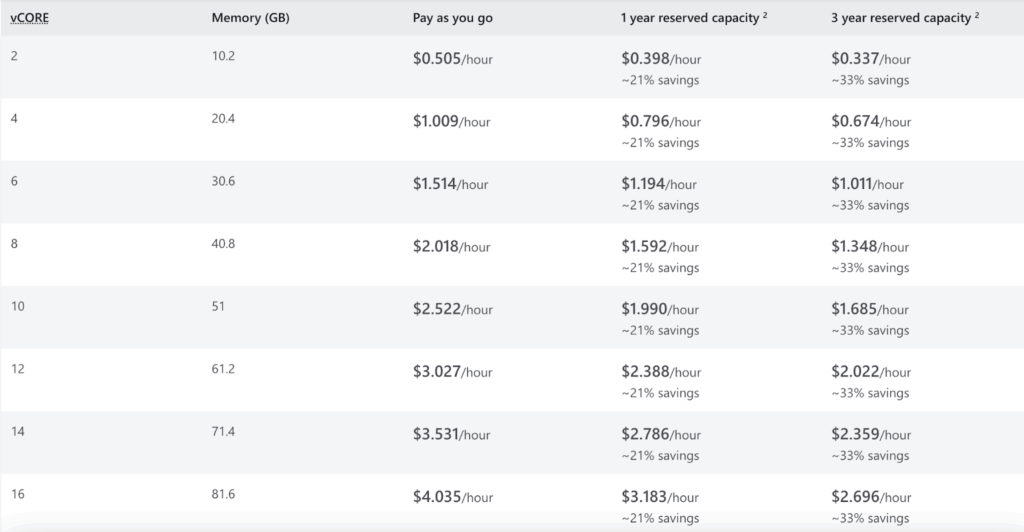Click the 16 vCore row label
Viewport: 1024px width, 532px height.
point(18,493)
